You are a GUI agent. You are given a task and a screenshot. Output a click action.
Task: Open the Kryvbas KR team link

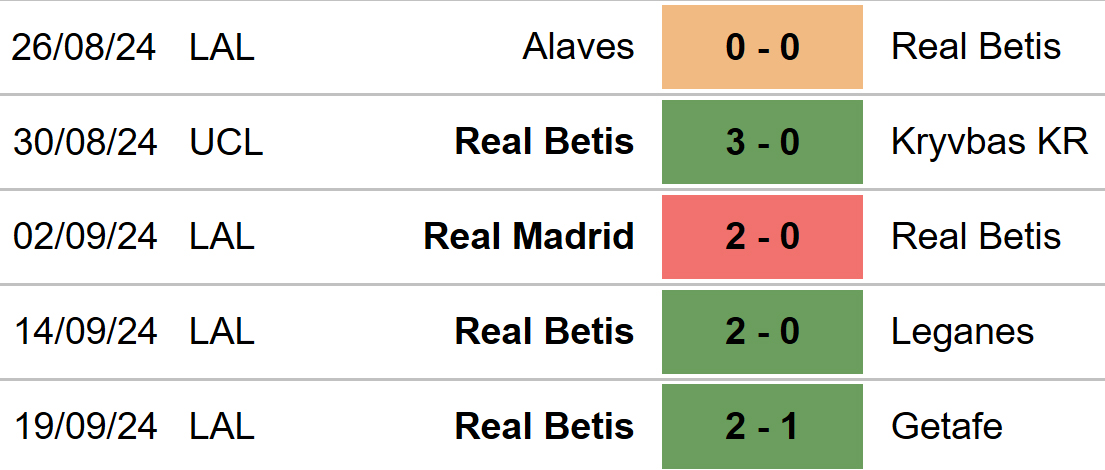coord(989,142)
